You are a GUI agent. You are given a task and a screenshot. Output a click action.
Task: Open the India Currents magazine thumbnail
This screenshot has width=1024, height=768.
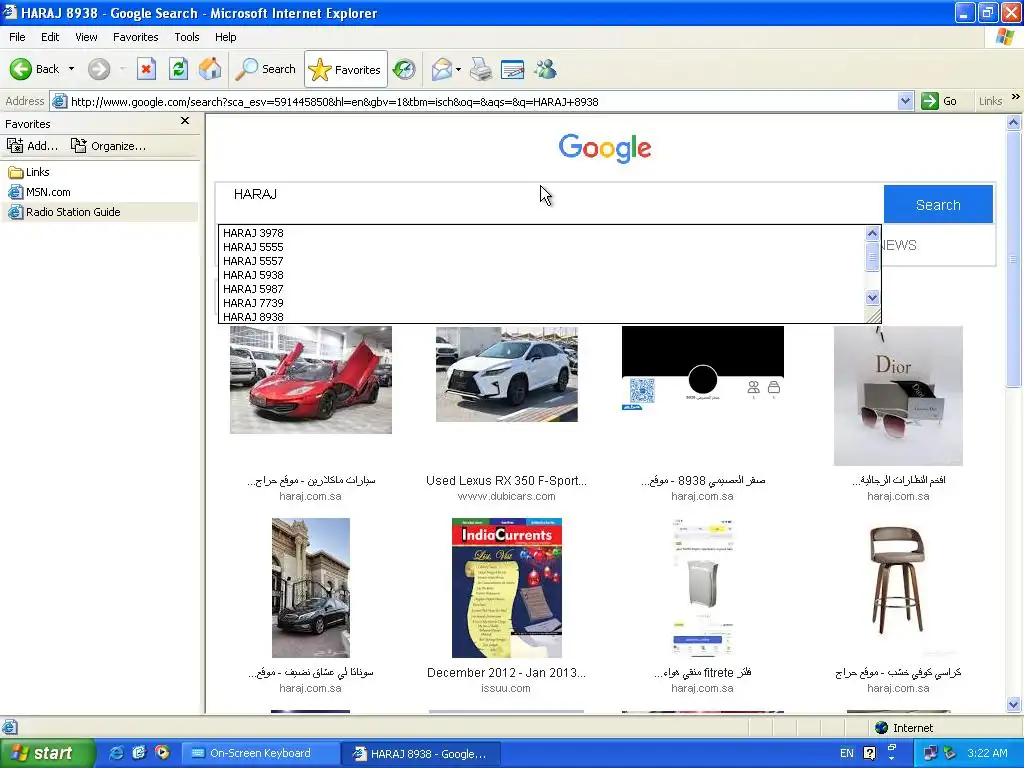[x=507, y=588]
